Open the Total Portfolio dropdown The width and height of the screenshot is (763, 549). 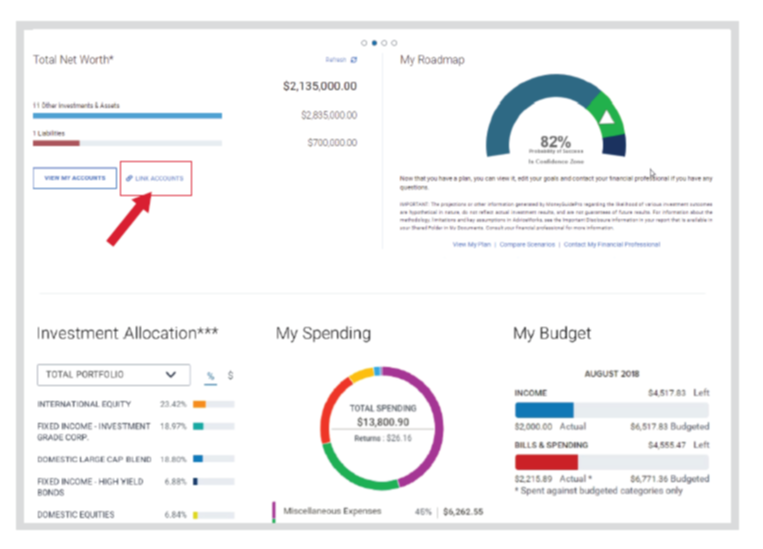click(x=112, y=375)
